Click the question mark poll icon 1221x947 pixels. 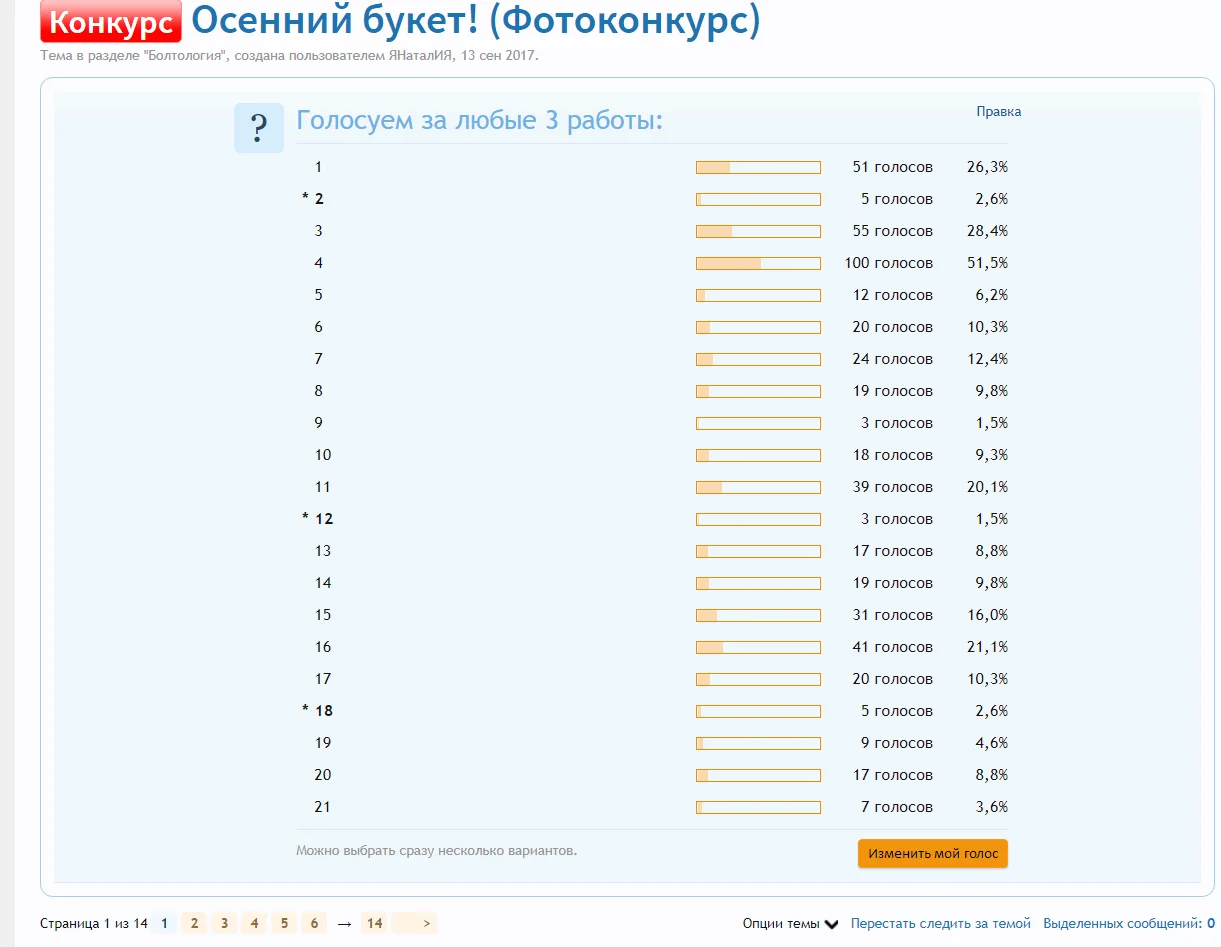pyautogui.click(x=259, y=127)
